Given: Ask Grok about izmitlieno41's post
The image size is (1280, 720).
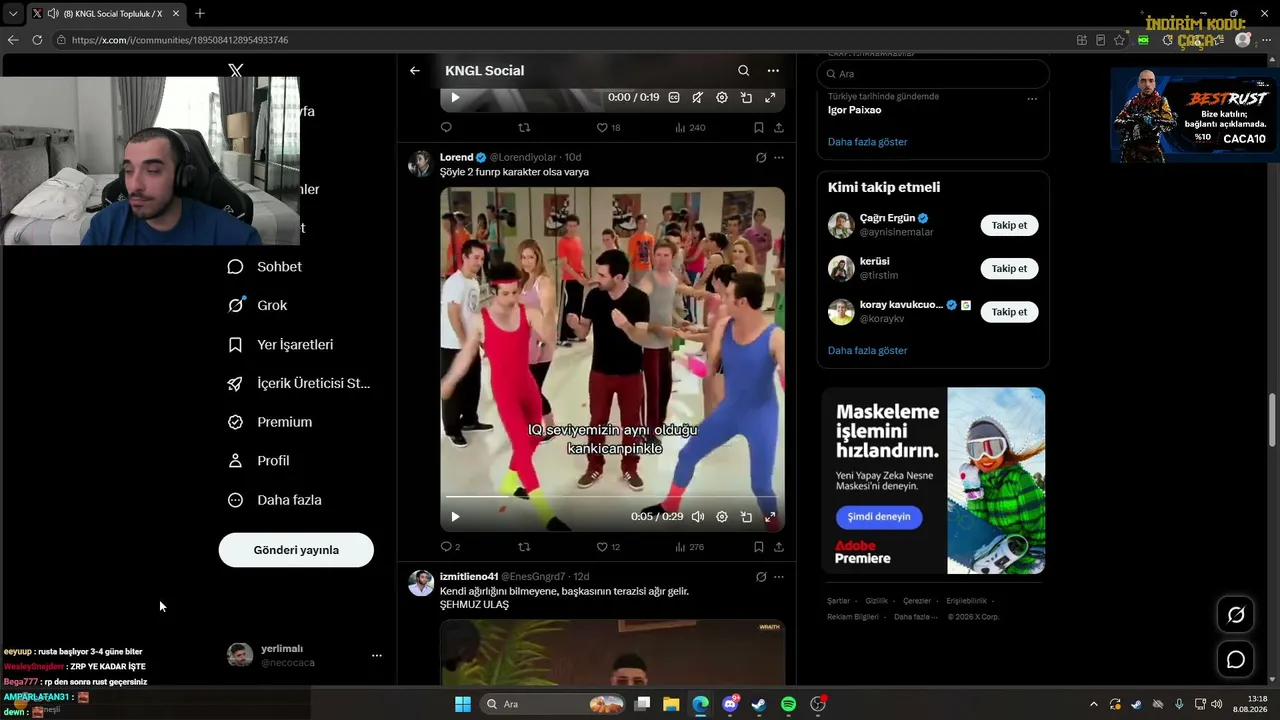Looking at the screenshot, I should (761, 577).
